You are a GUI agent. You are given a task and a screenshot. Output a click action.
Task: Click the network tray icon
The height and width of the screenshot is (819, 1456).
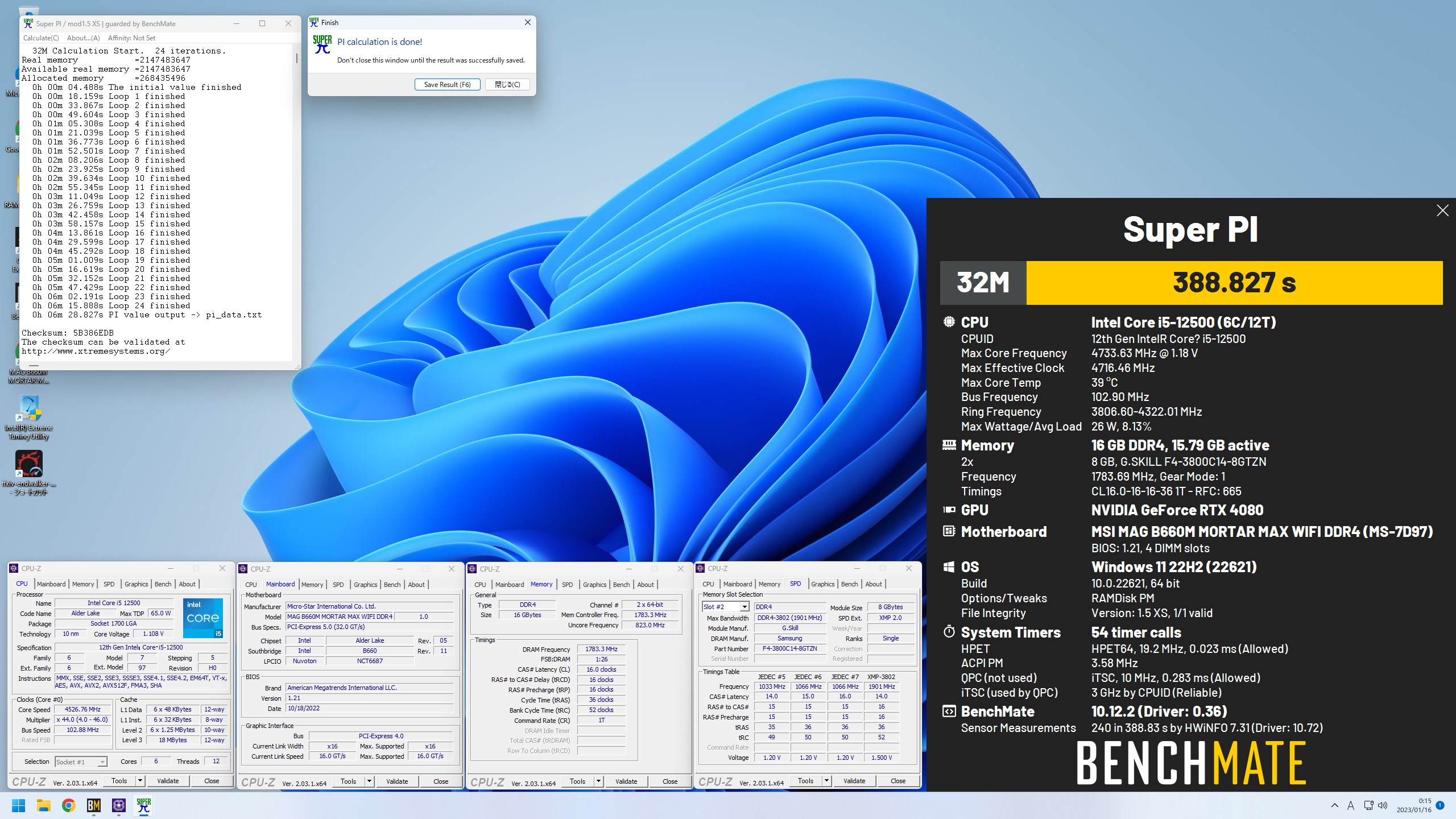tap(1368, 805)
